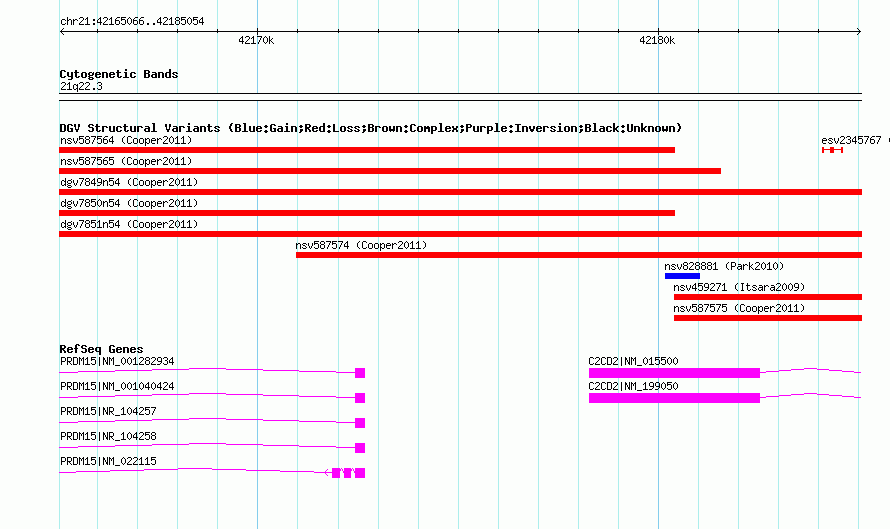Click the nsv587574 (Cooper2011) variant bar
The width and height of the screenshot is (890, 529).
[x=579, y=255]
